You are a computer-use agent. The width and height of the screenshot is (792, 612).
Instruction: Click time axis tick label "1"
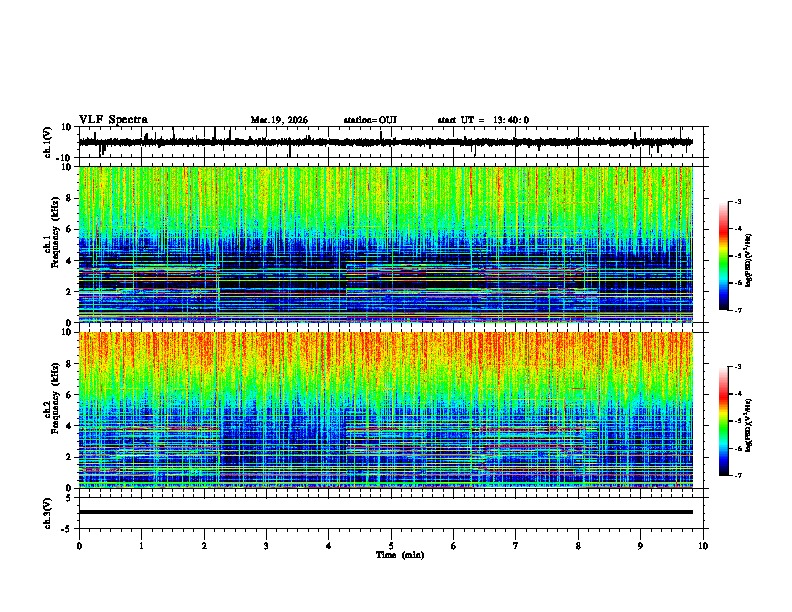click(141, 546)
